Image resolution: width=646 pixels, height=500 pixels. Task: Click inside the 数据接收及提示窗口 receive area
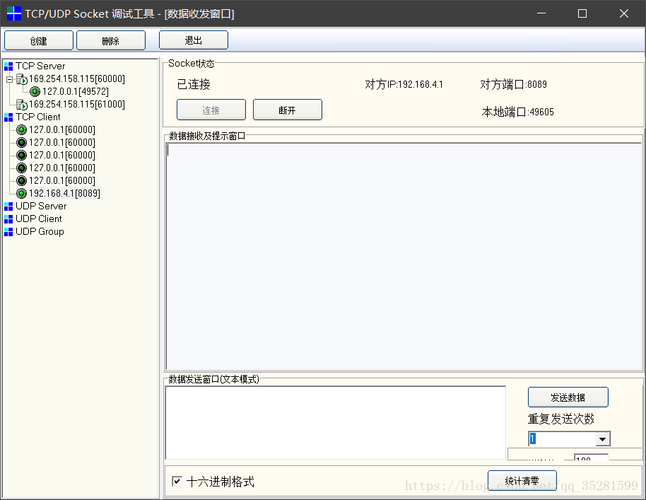(x=404, y=256)
